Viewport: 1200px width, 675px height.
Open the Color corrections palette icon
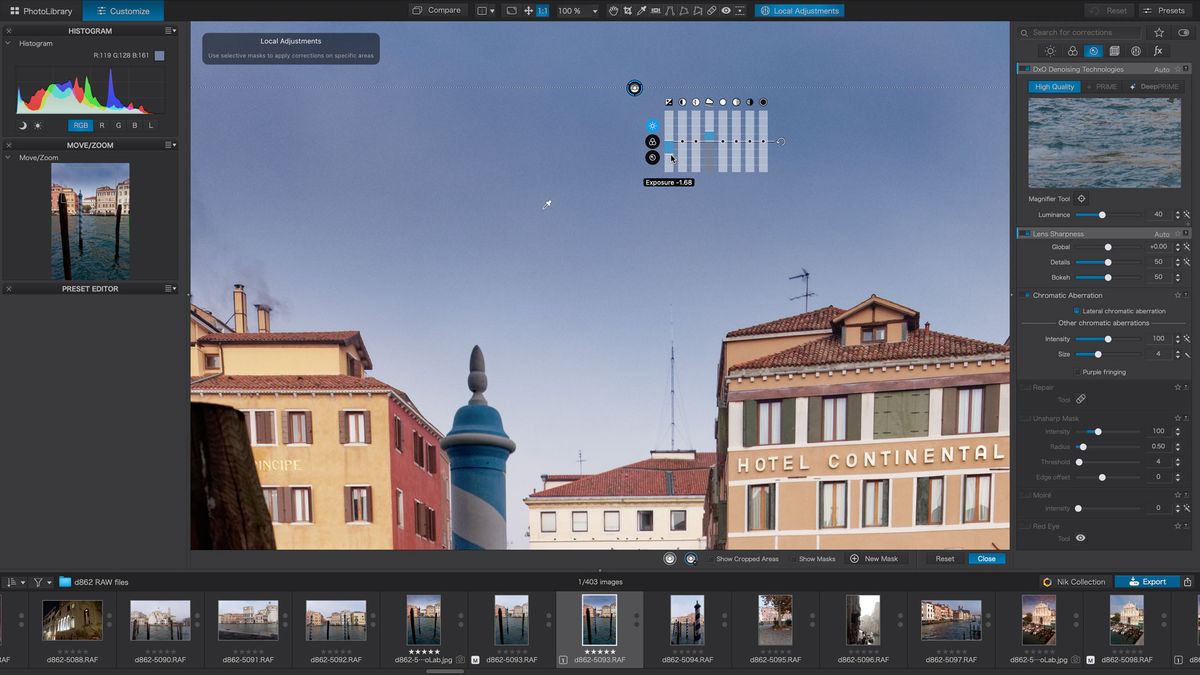coord(1072,51)
